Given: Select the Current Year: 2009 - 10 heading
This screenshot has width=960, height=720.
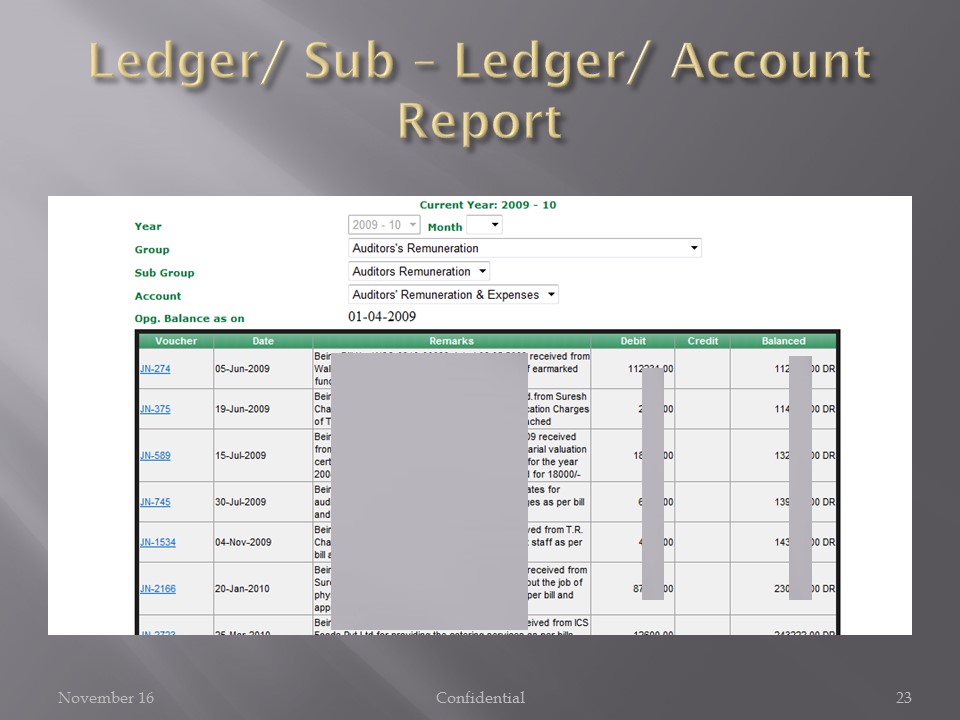Looking at the screenshot, I should click(x=487, y=204).
